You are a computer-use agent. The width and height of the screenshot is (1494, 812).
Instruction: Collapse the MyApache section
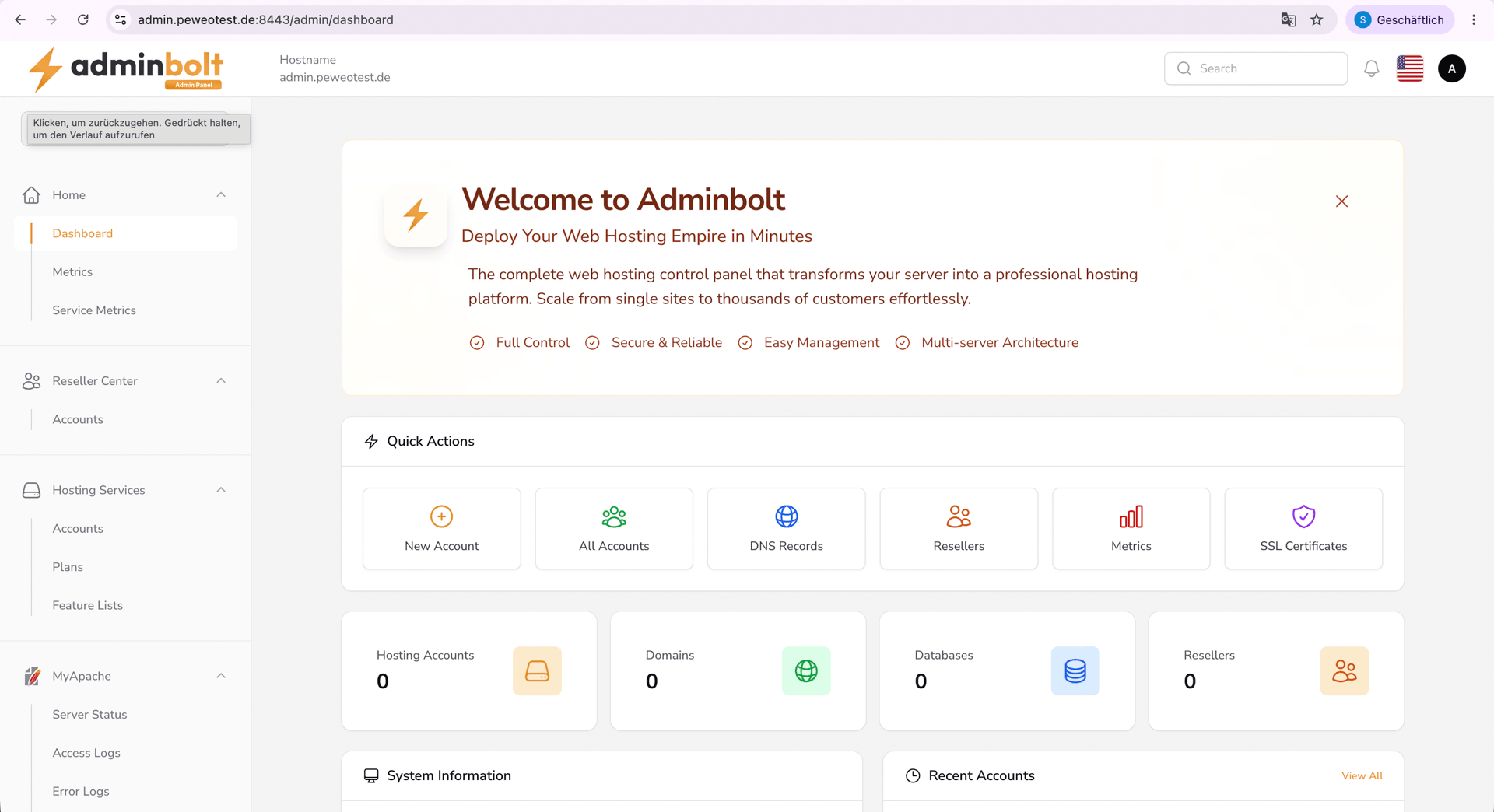click(221, 676)
